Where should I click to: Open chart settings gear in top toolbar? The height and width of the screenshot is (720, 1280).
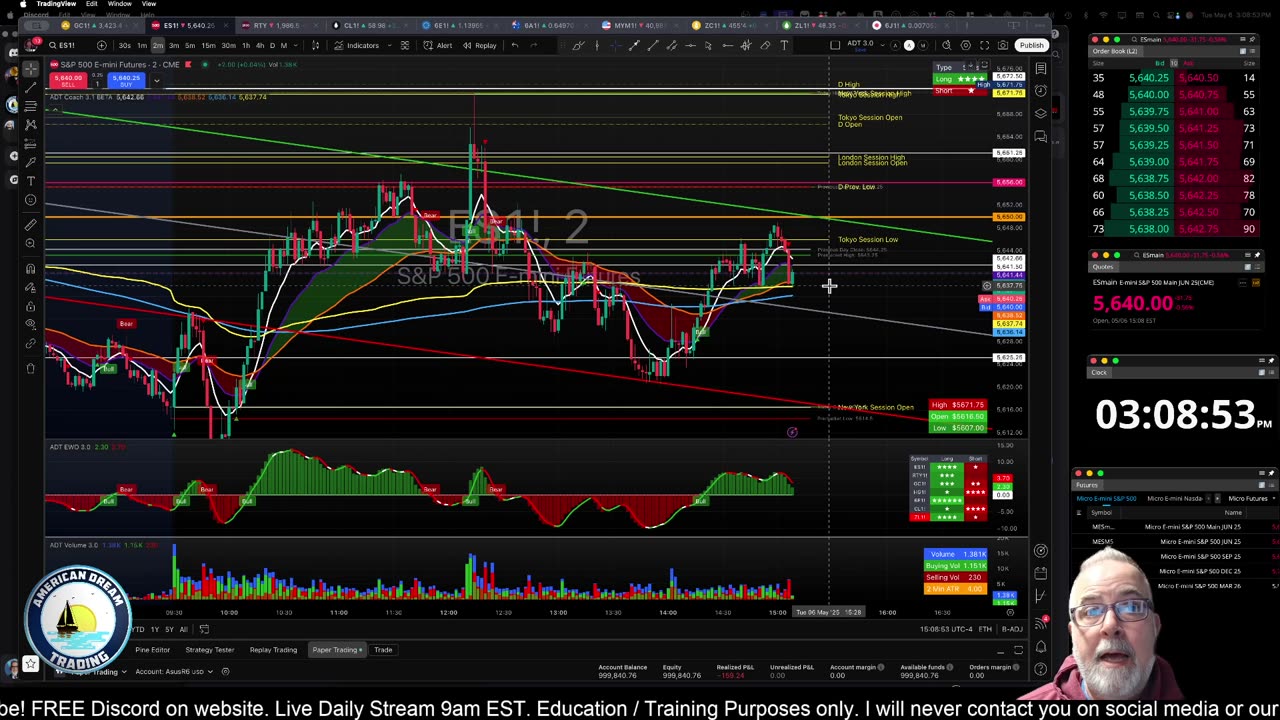(966, 45)
